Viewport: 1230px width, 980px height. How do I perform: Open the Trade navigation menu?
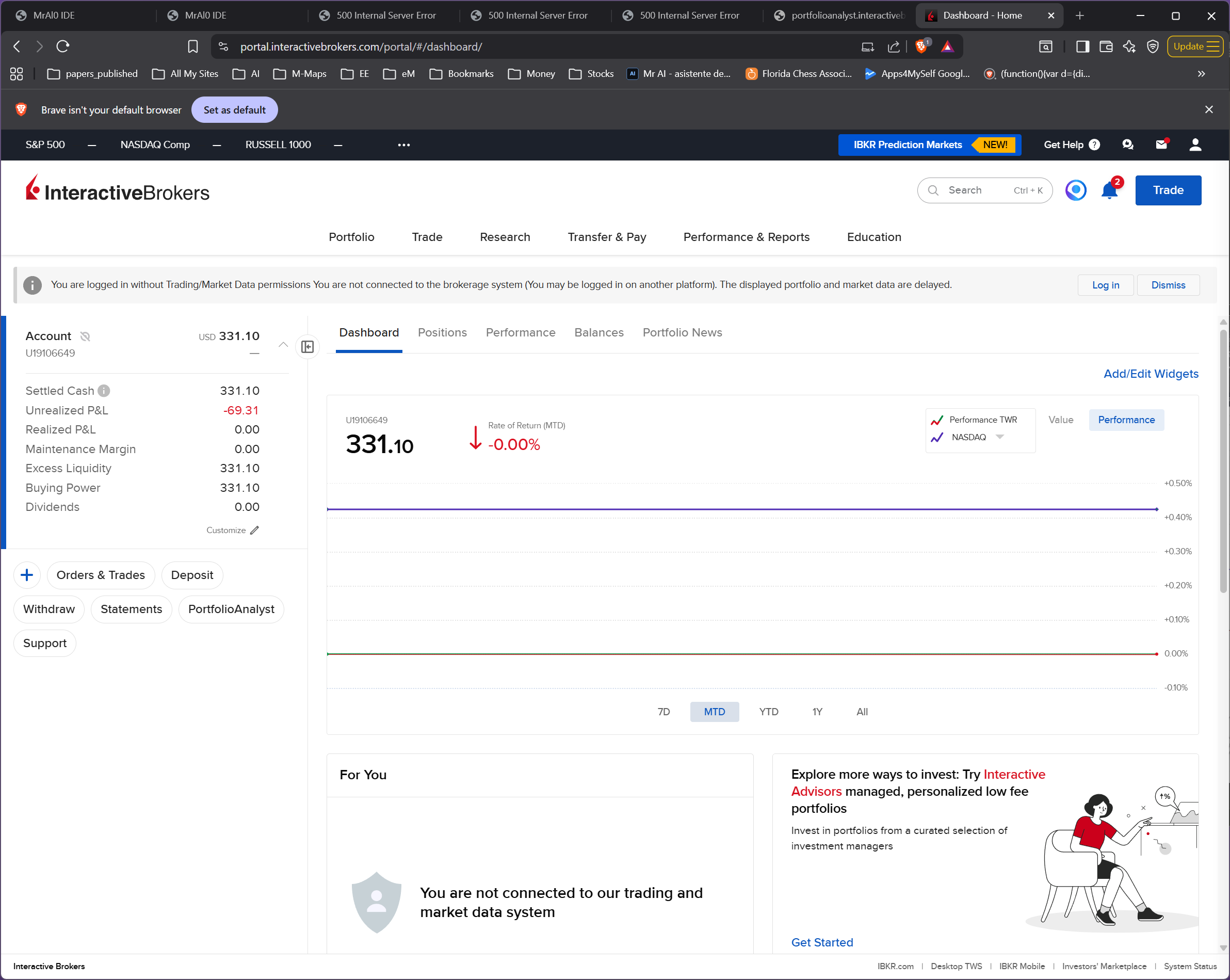[427, 237]
